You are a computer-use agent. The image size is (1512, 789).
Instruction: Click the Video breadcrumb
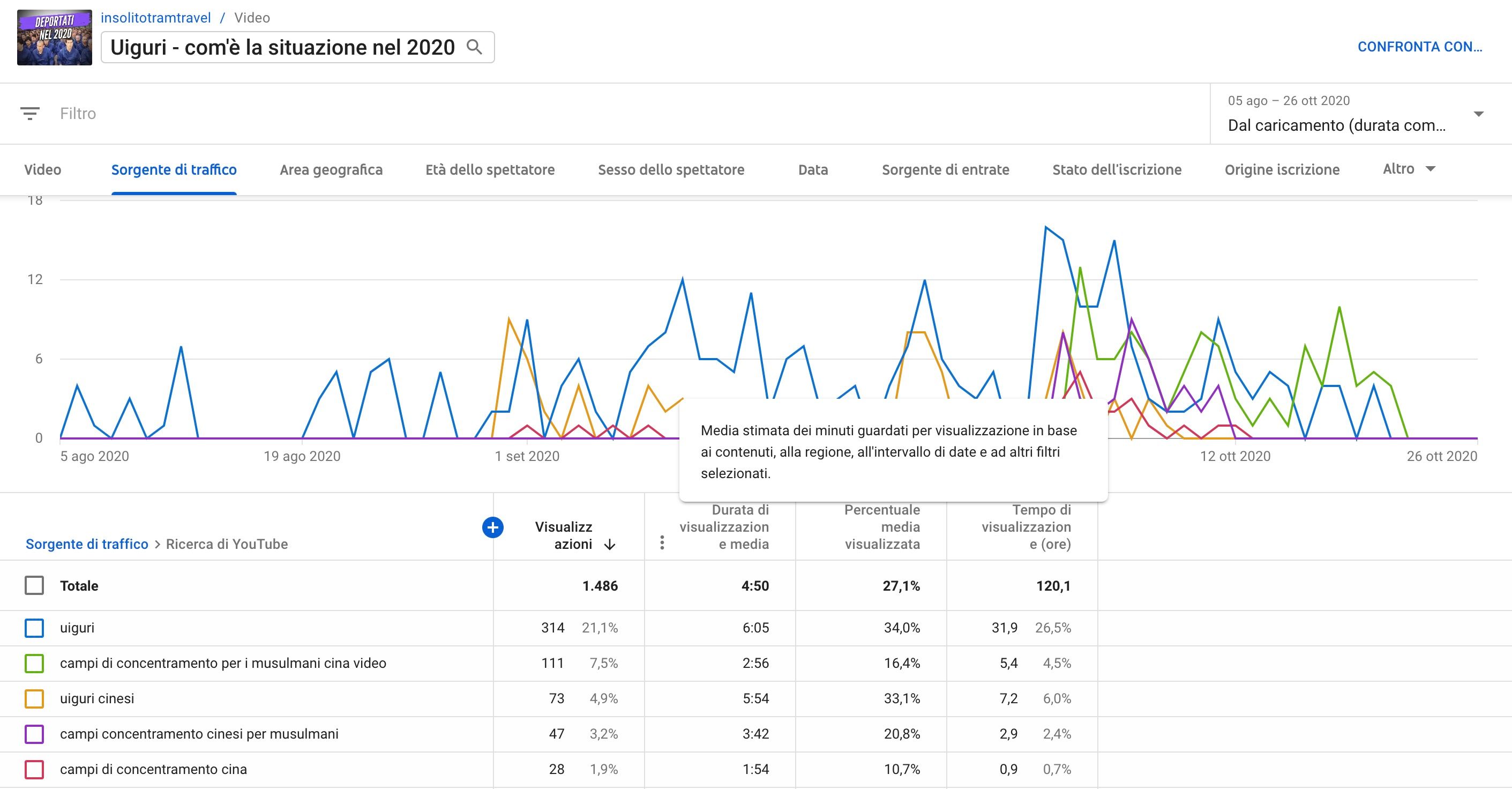[x=252, y=18]
